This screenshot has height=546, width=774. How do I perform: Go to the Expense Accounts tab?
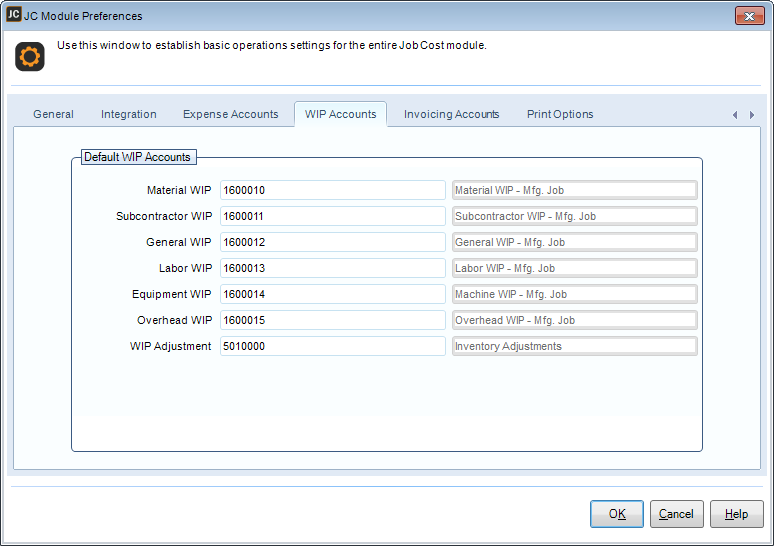coord(230,114)
